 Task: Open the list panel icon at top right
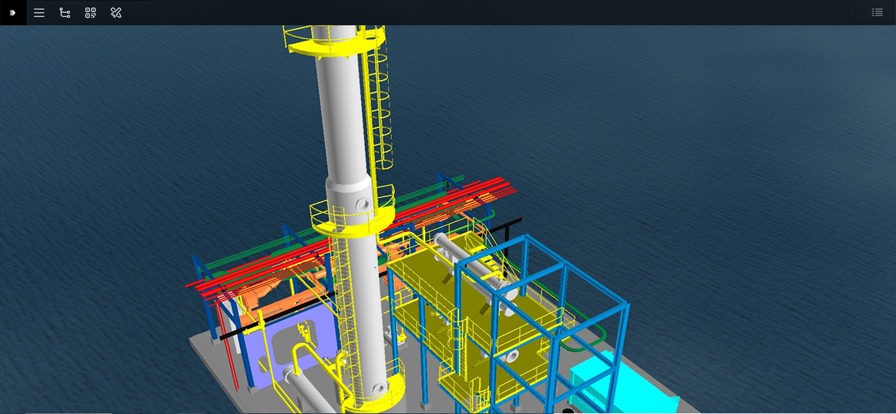(877, 13)
